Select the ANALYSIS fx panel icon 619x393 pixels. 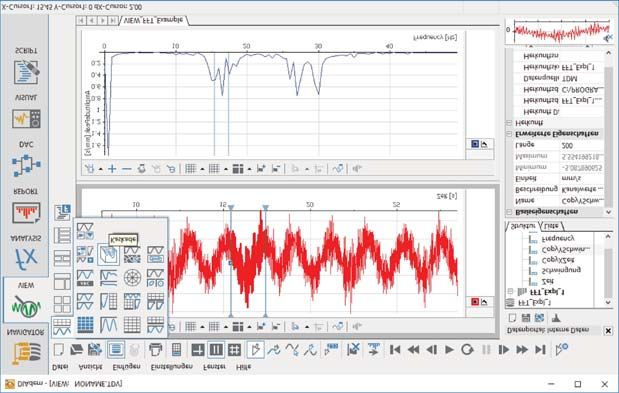pos(26,258)
